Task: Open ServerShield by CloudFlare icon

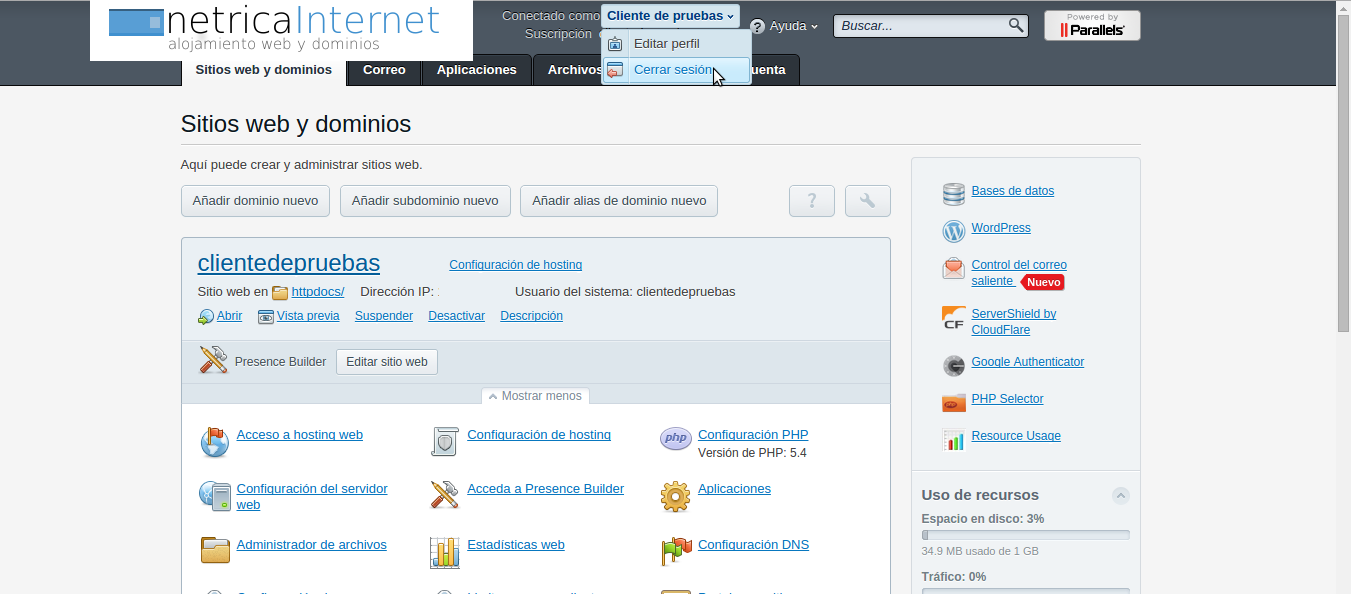Action: pos(953,319)
